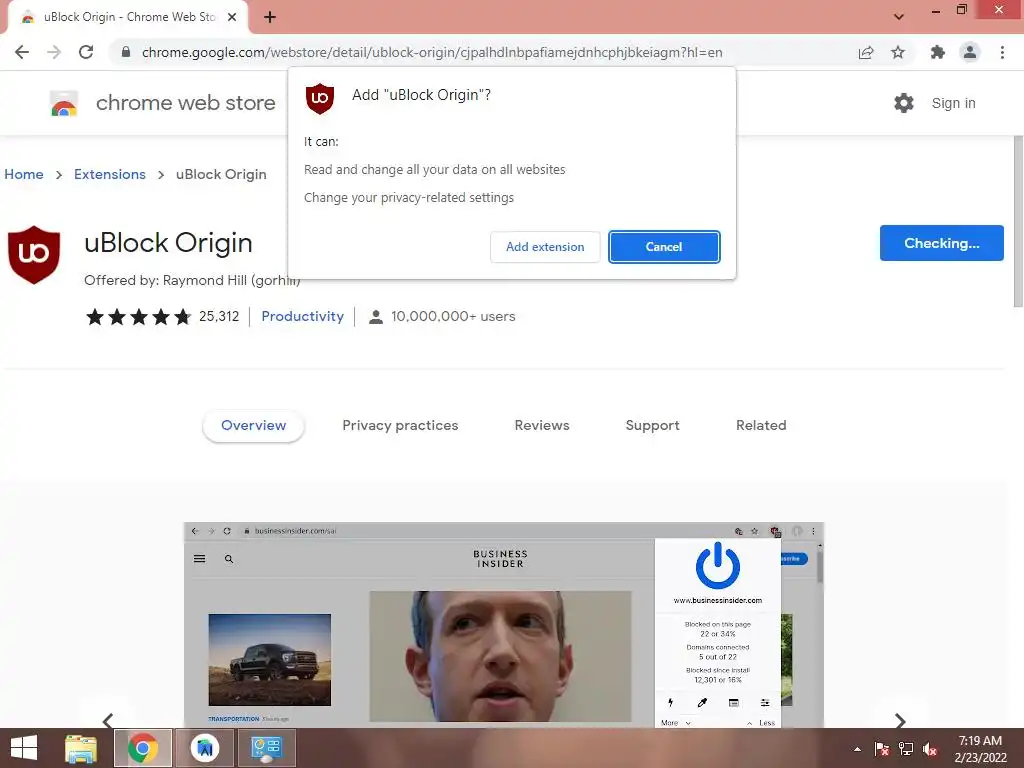Click the page vertical scrollbar
1024x768 pixels.
pos(1018,221)
